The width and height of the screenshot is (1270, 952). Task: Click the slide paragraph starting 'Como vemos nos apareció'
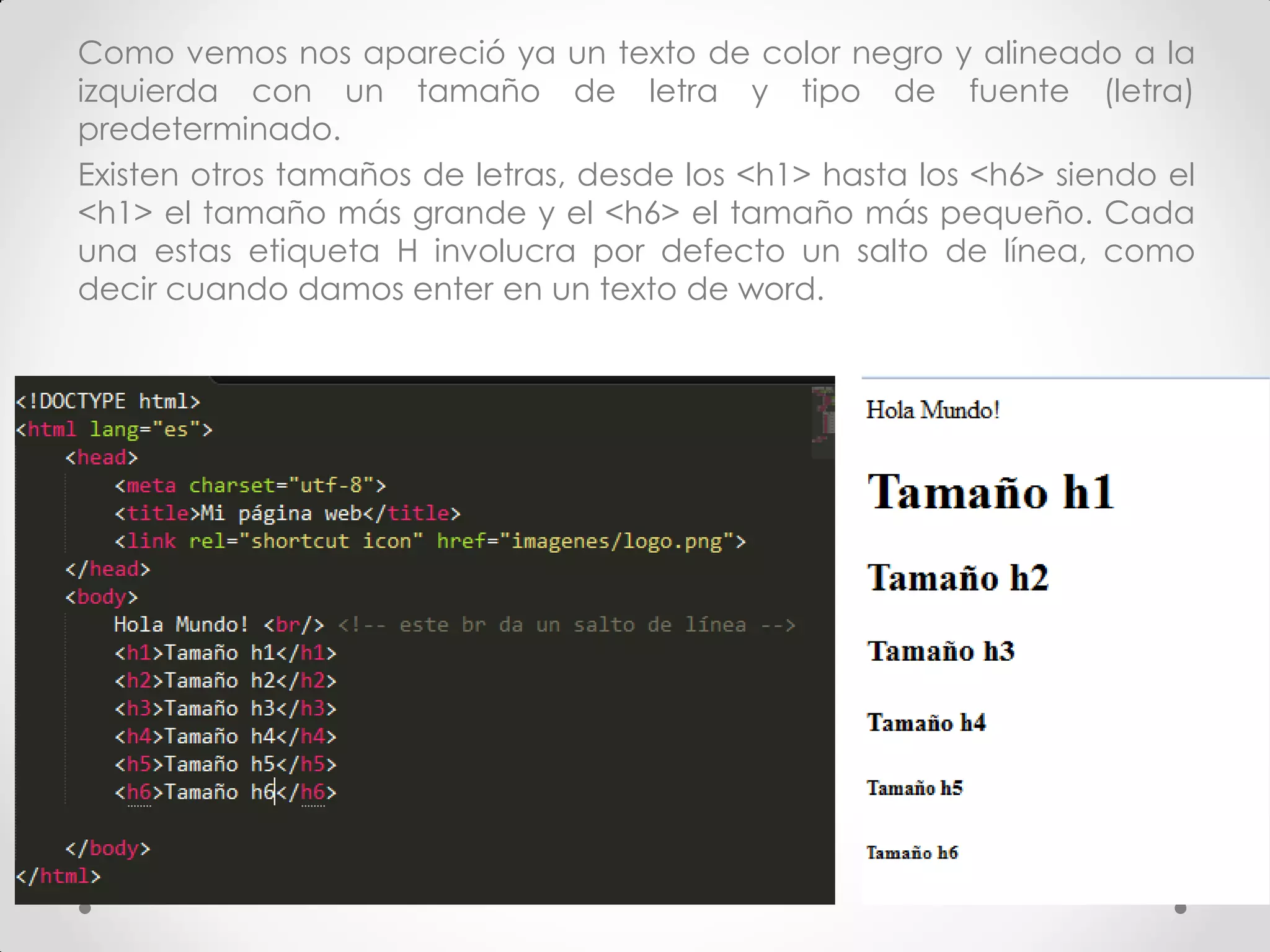[x=636, y=90]
